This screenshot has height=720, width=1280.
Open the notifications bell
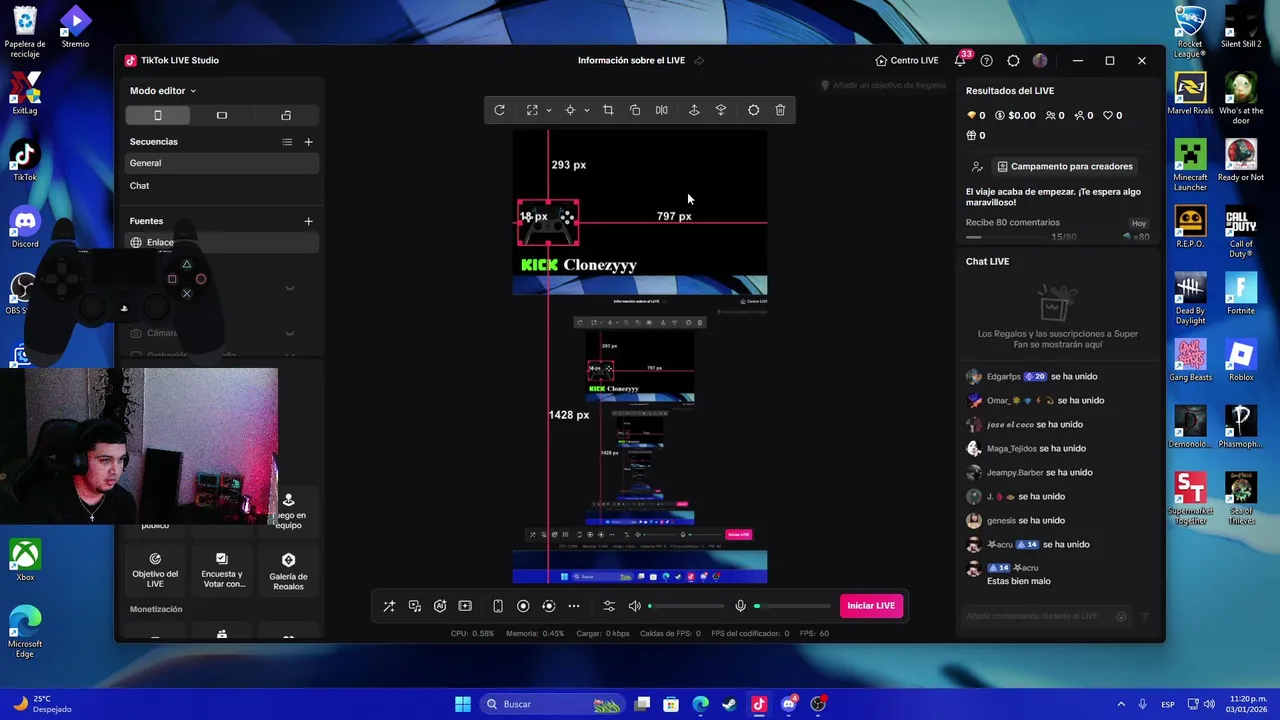(x=960, y=61)
